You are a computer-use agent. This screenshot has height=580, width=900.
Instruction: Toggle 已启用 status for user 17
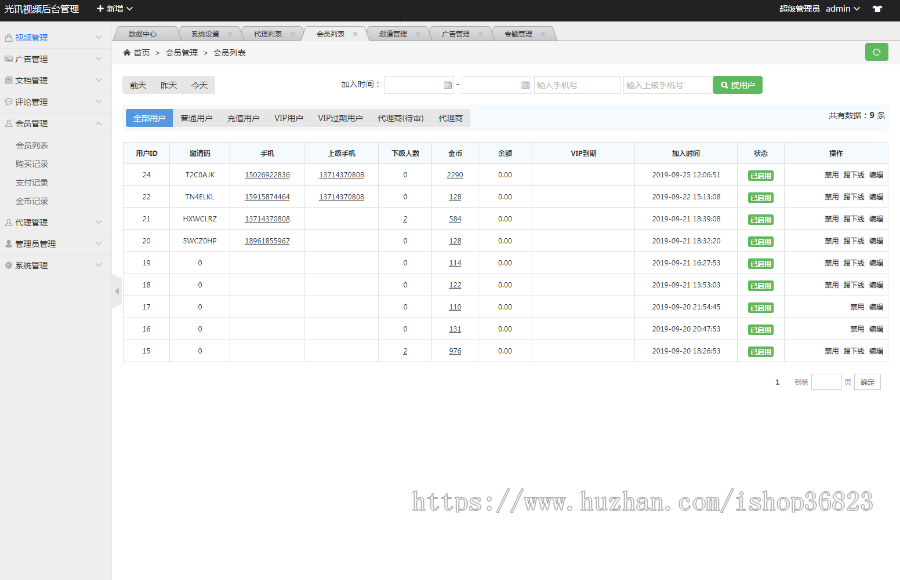click(761, 308)
